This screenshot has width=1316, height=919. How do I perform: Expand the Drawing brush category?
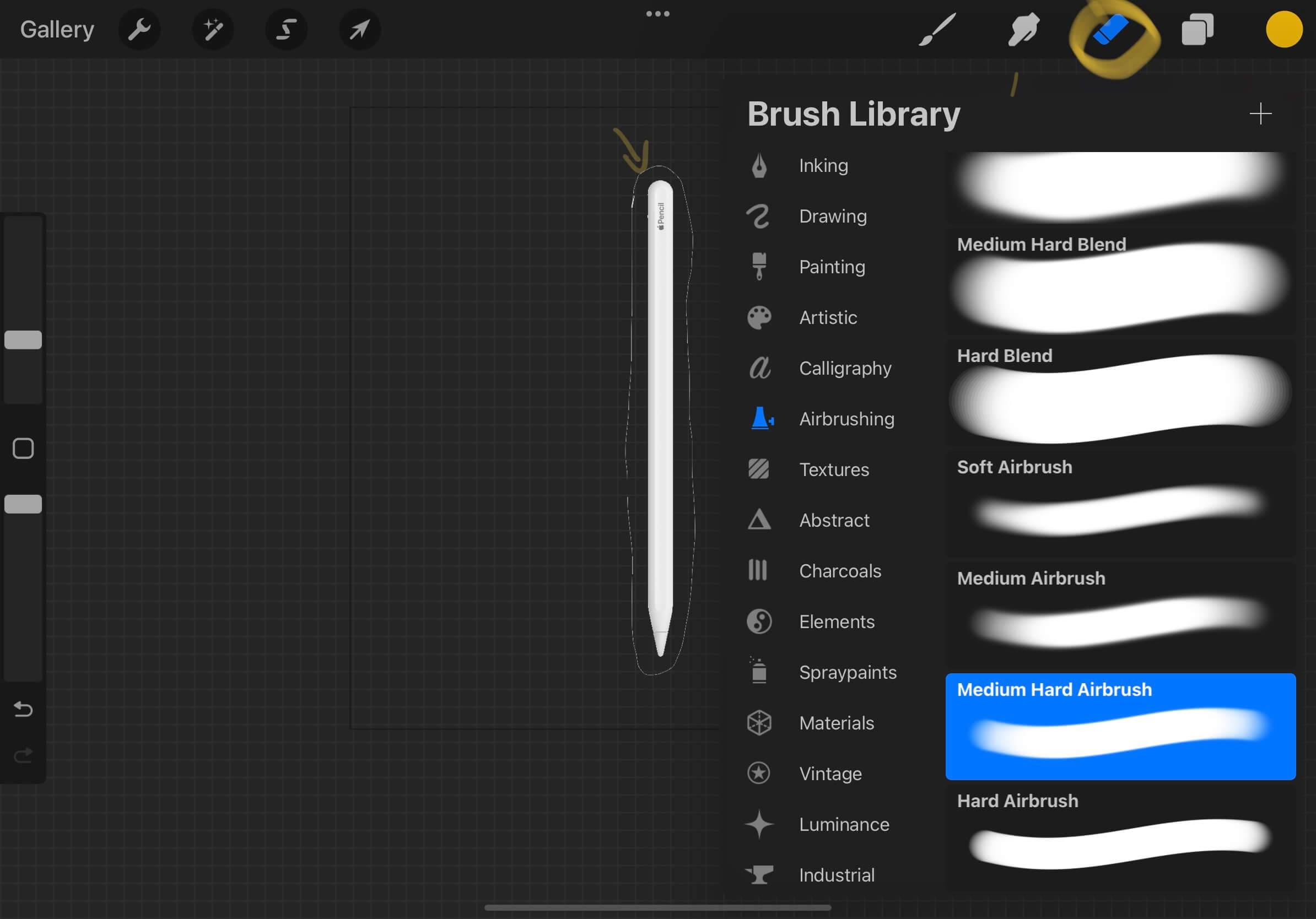pyautogui.click(x=832, y=215)
